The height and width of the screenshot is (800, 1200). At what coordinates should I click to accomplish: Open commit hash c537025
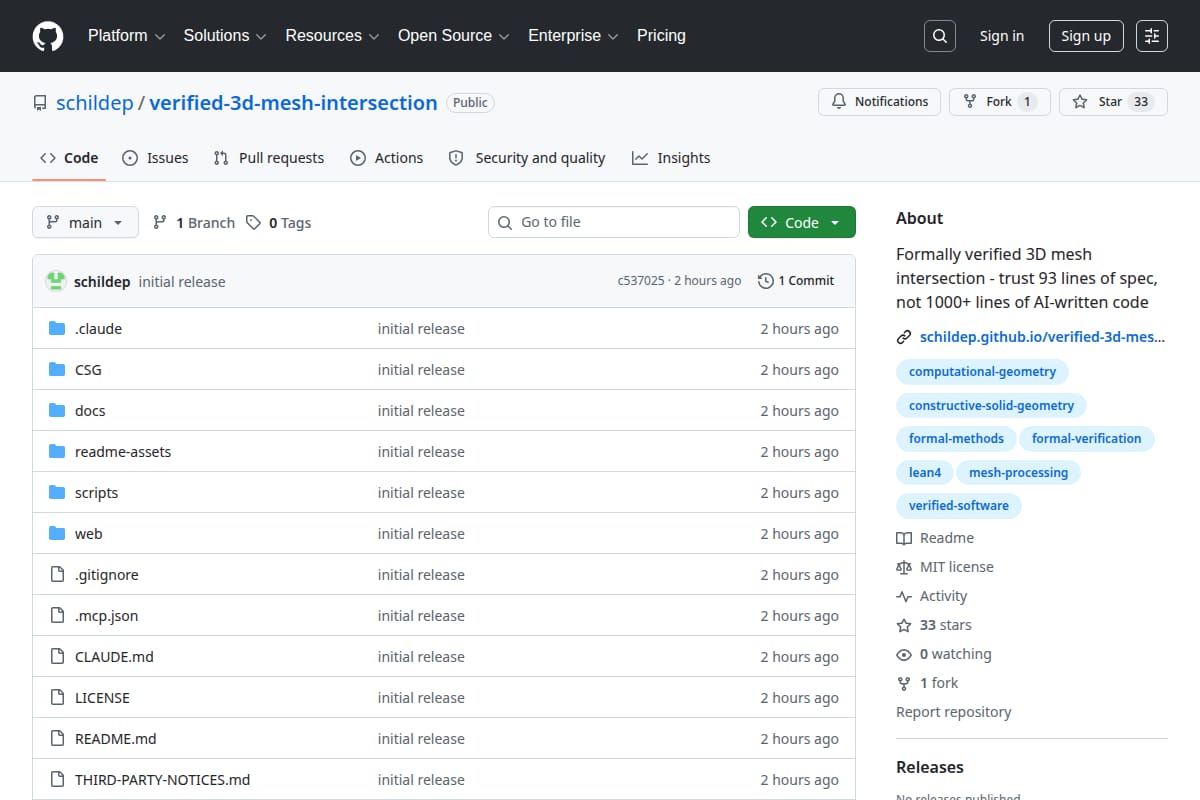click(x=641, y=281)
